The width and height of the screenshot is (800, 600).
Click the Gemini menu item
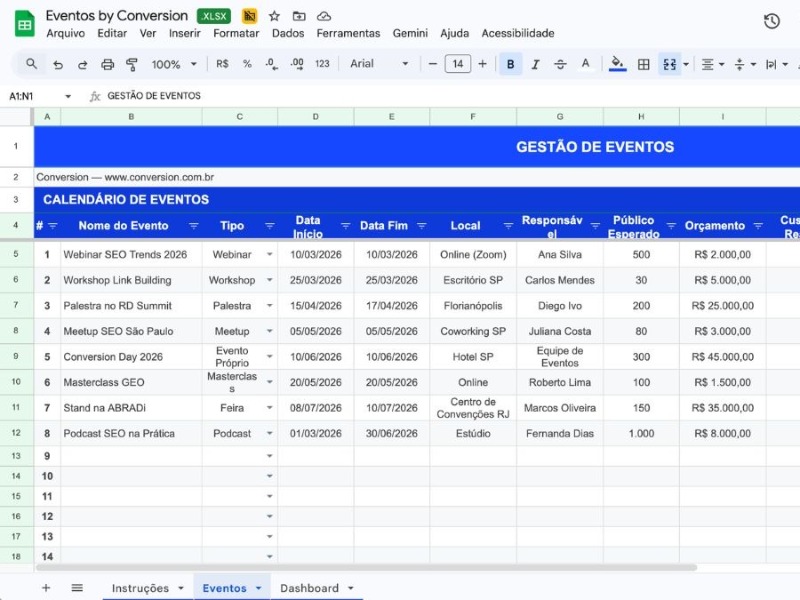point(410,33)
